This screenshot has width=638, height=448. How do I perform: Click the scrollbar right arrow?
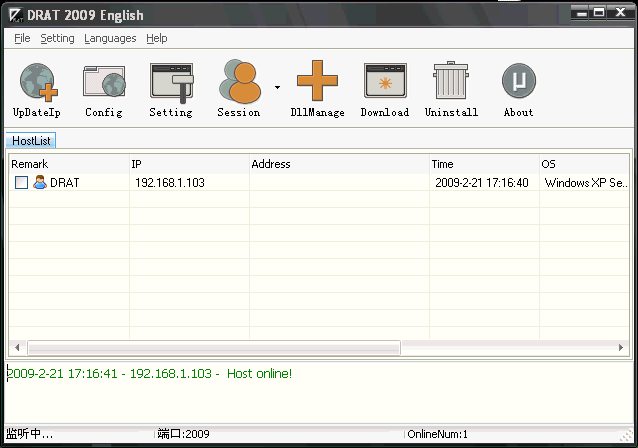622,348
